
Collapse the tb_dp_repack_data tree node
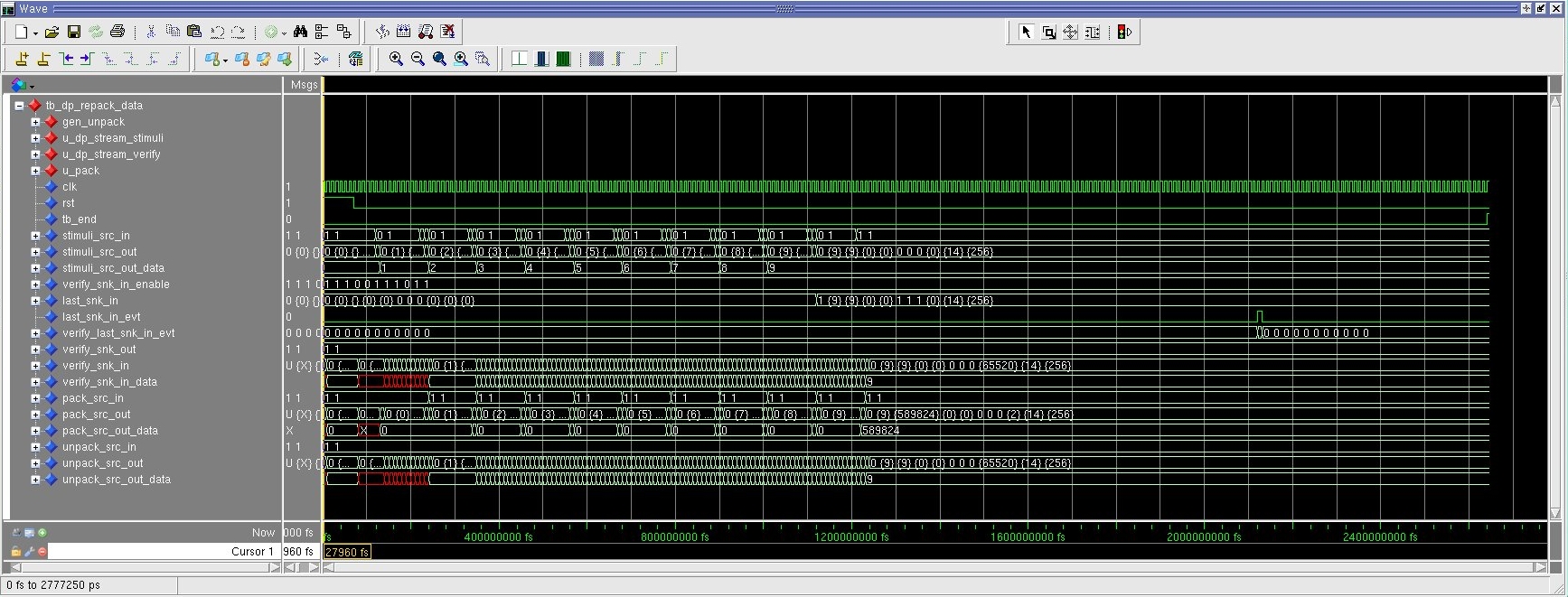pos(19,106)
